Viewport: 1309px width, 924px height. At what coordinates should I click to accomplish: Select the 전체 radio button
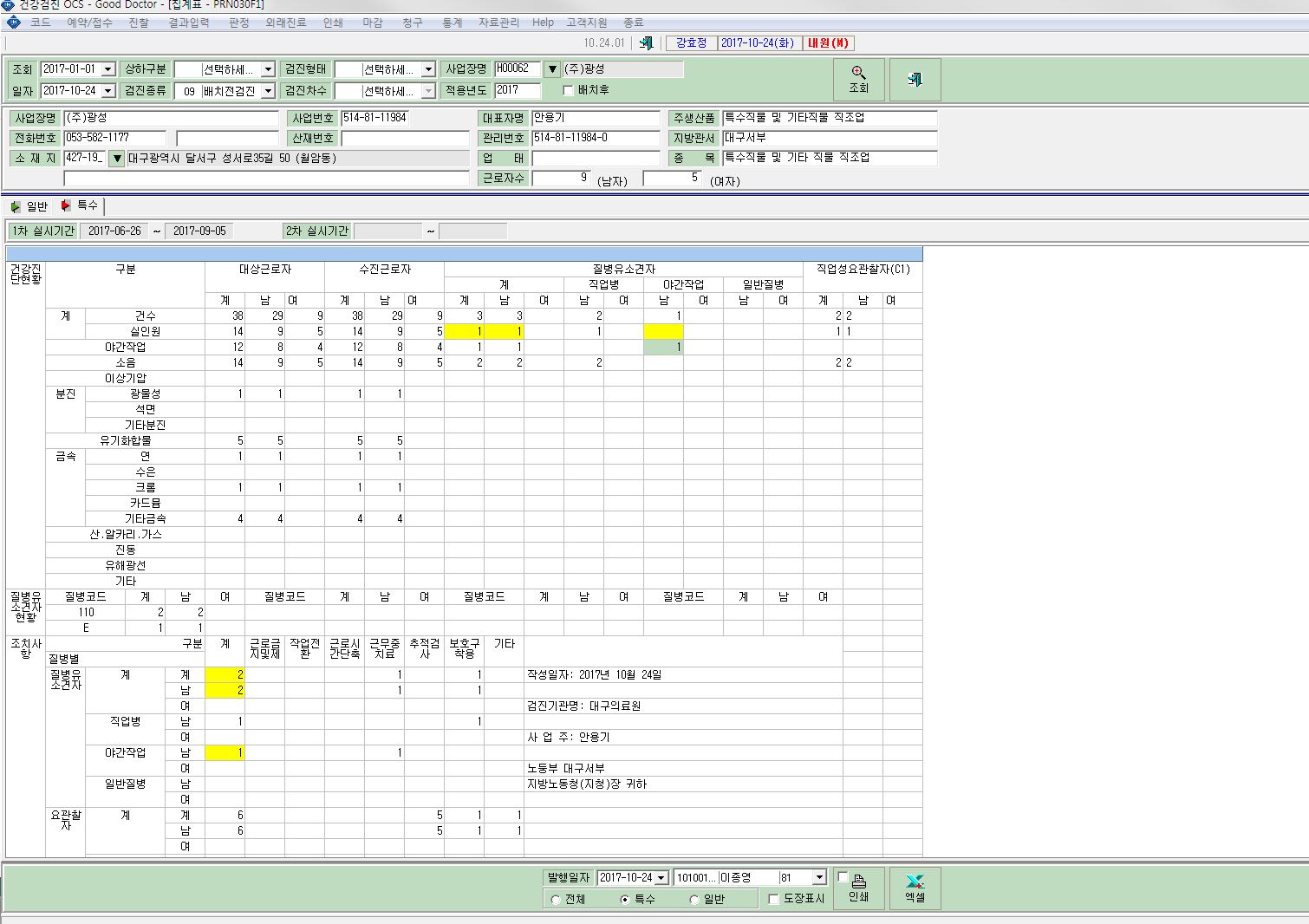pos(556,900)
